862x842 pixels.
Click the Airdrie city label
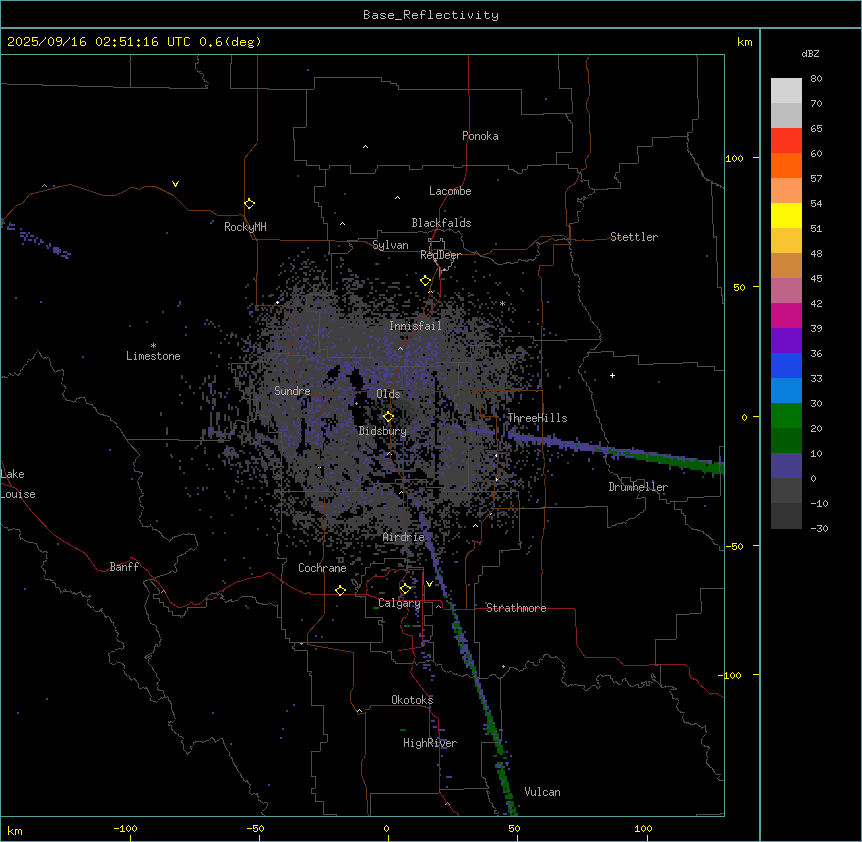[x=404, y=537]
